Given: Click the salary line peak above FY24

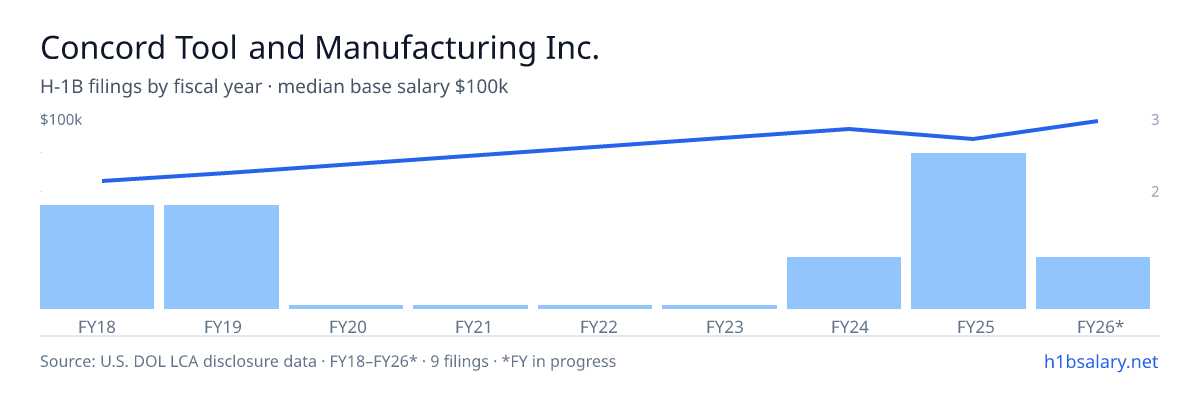Looking at the screenshot, I should 848,129.
